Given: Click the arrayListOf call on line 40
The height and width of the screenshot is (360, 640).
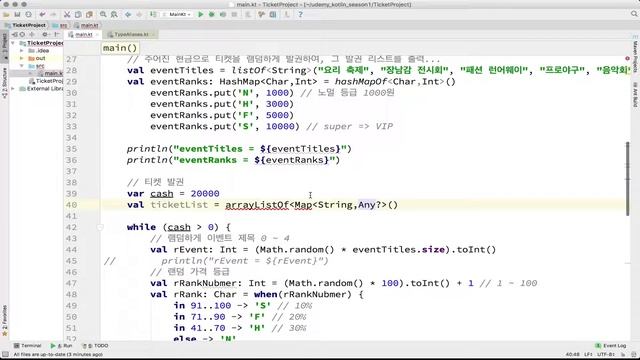Looking at the screenshot, I should click(x=257, y=205).
